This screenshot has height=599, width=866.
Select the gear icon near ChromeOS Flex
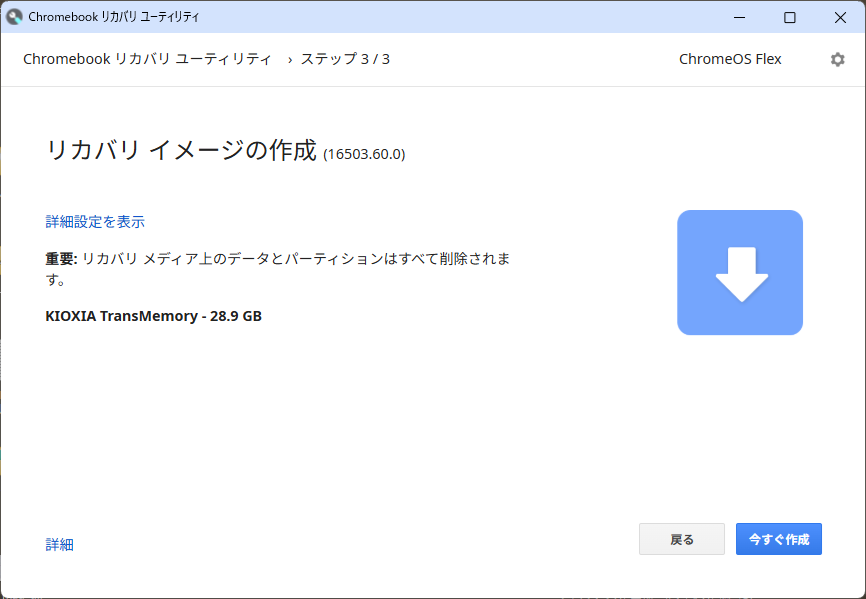click(x=838, y=59)
